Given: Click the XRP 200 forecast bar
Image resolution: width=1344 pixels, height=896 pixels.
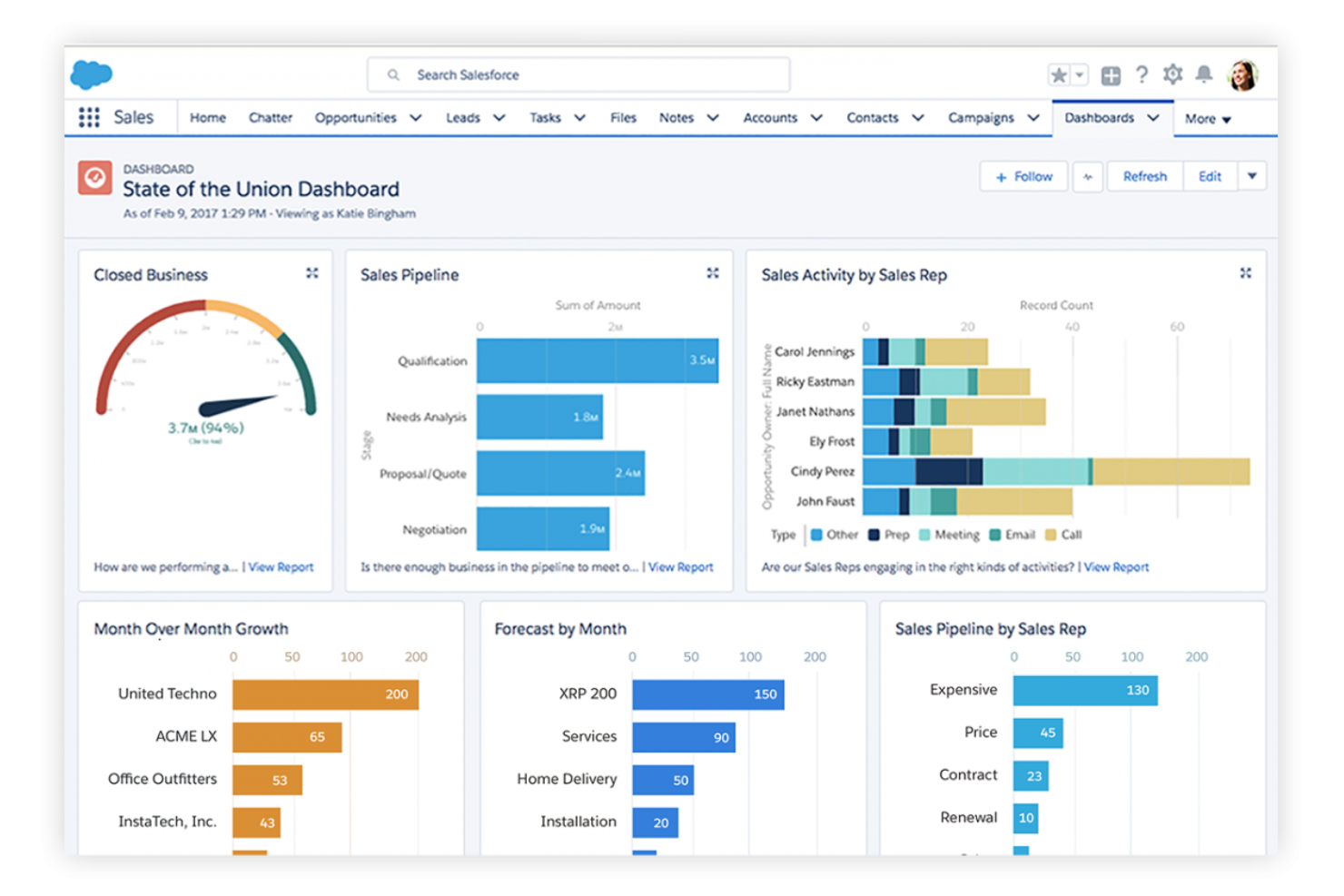Looking at the screenshot, I should click(708, 694).
